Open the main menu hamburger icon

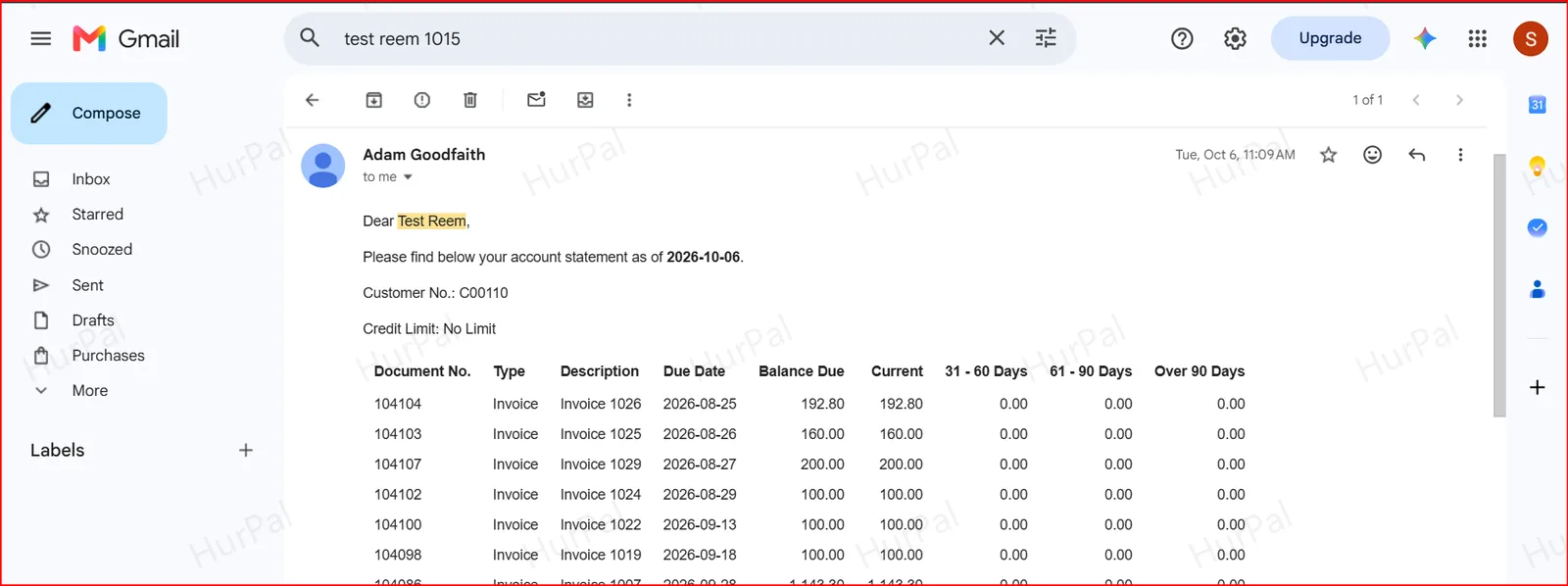pyautogui.click(x=40, y=39)
